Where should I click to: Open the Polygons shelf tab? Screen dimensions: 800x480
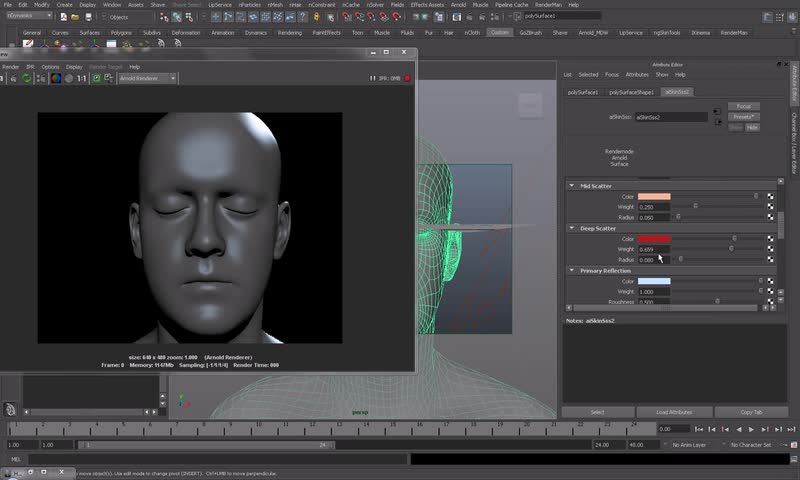pyautogui.click(x=120, y=32)
